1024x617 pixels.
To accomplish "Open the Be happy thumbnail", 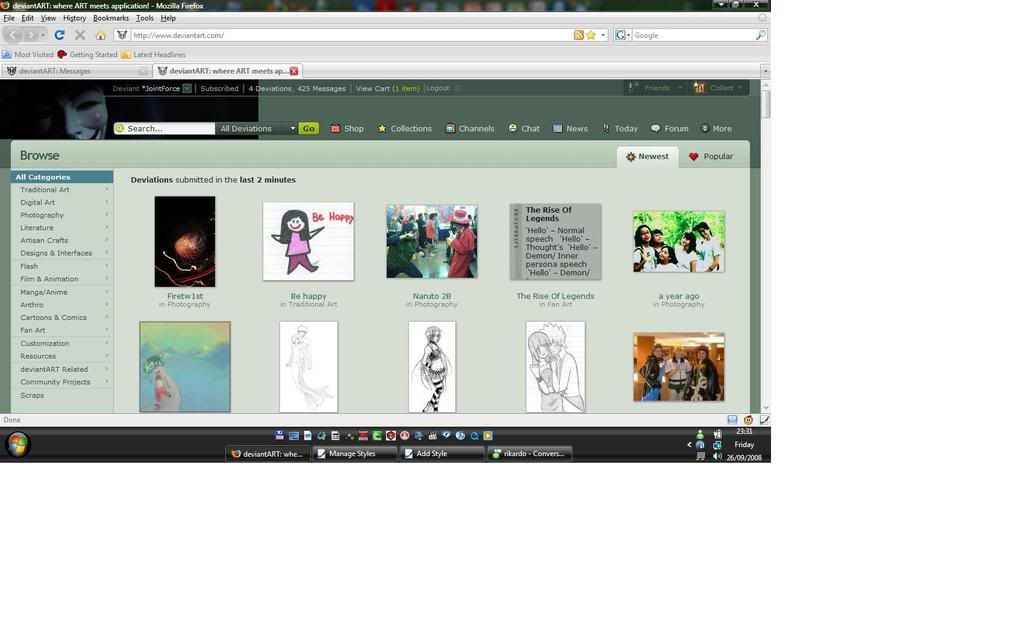I will tap(308, 241).
